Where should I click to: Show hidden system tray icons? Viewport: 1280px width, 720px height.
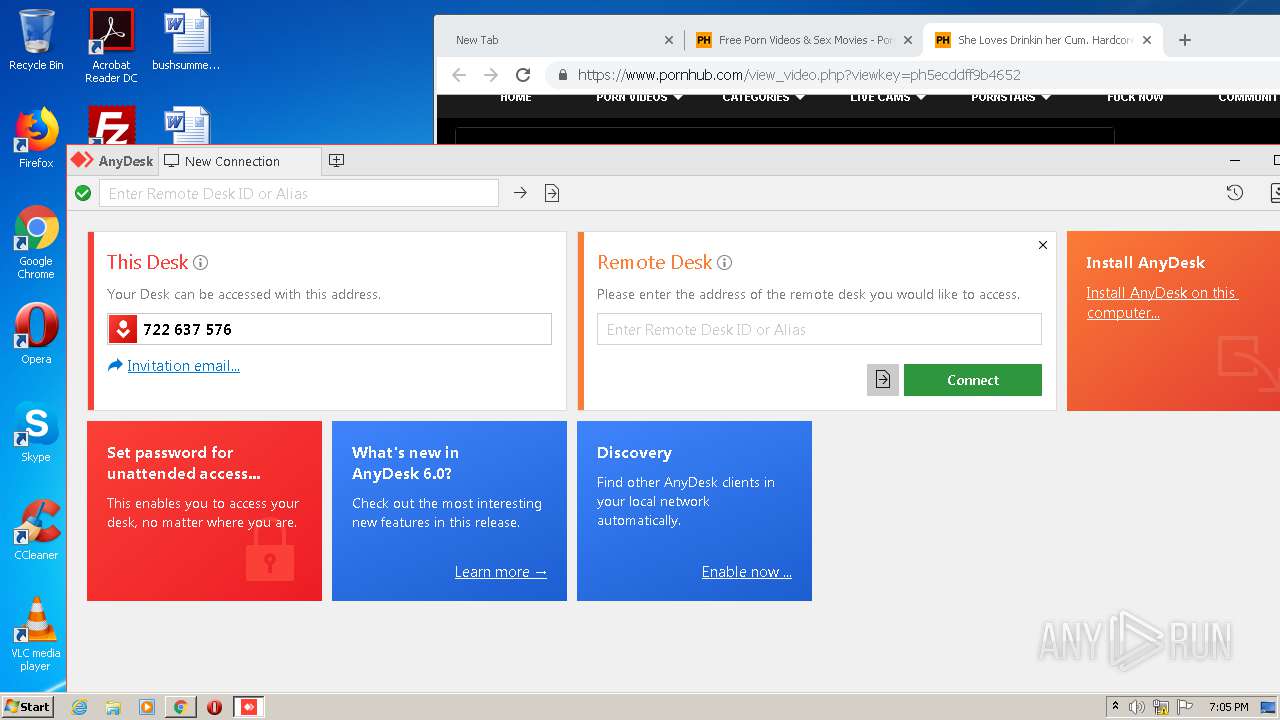click(1115, 707)
